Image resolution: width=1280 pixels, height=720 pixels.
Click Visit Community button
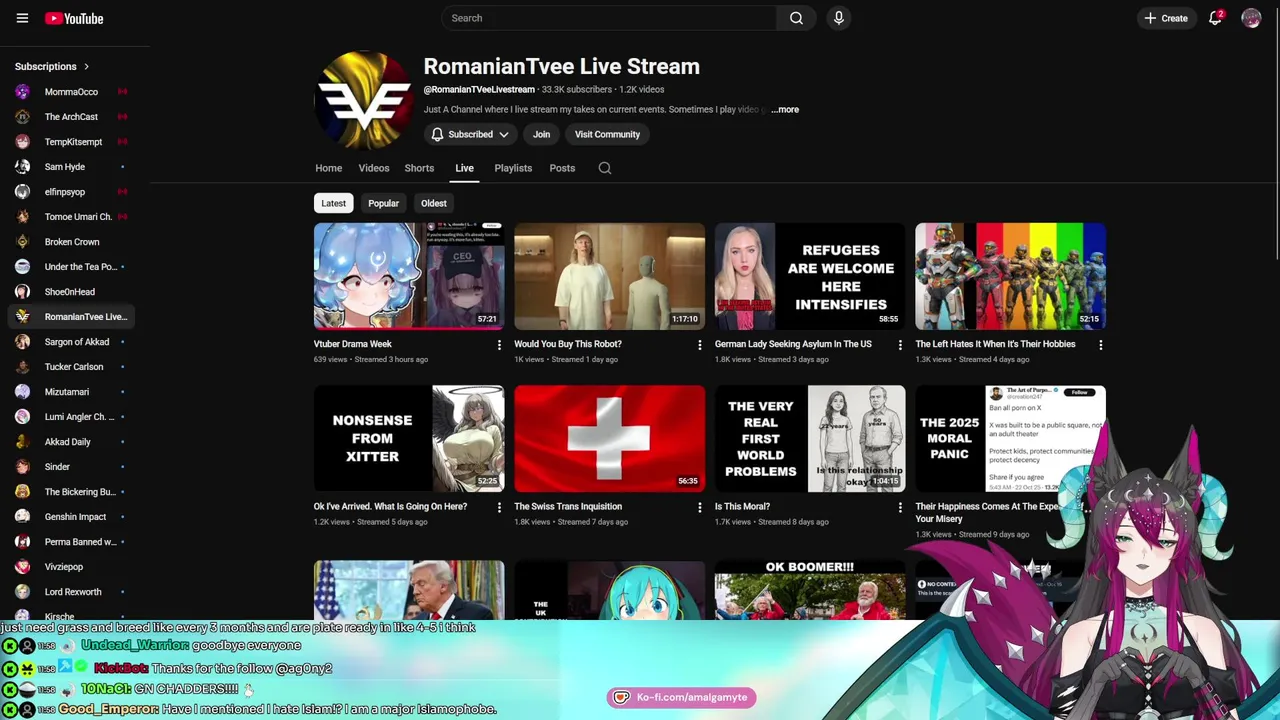click(x=607, y=134)
